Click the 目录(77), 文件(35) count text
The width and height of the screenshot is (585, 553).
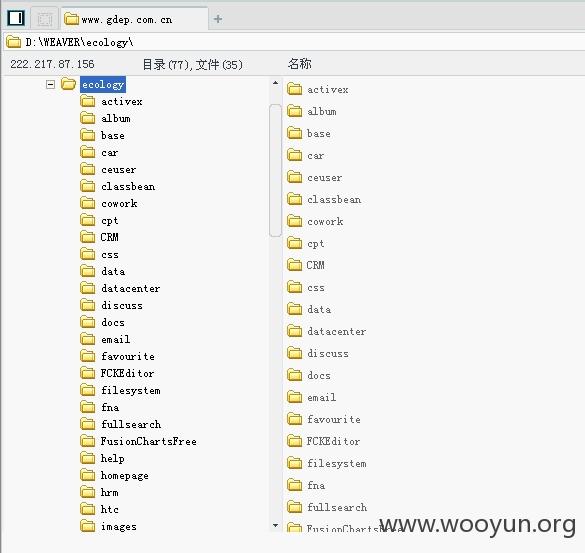pos(193,65)
